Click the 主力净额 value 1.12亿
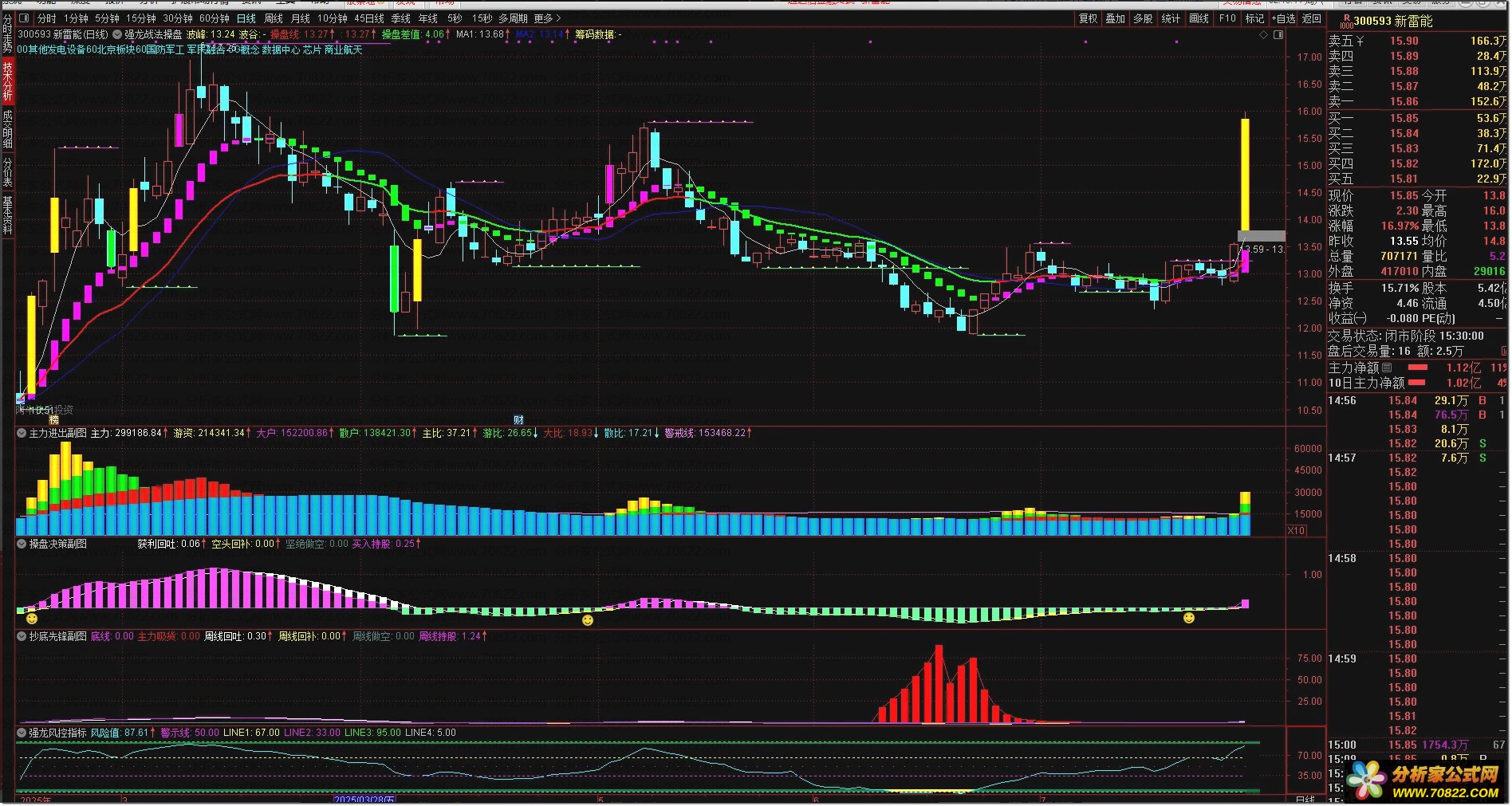The height and width of the screenshot is (806, 1512). coord(1463,368)
